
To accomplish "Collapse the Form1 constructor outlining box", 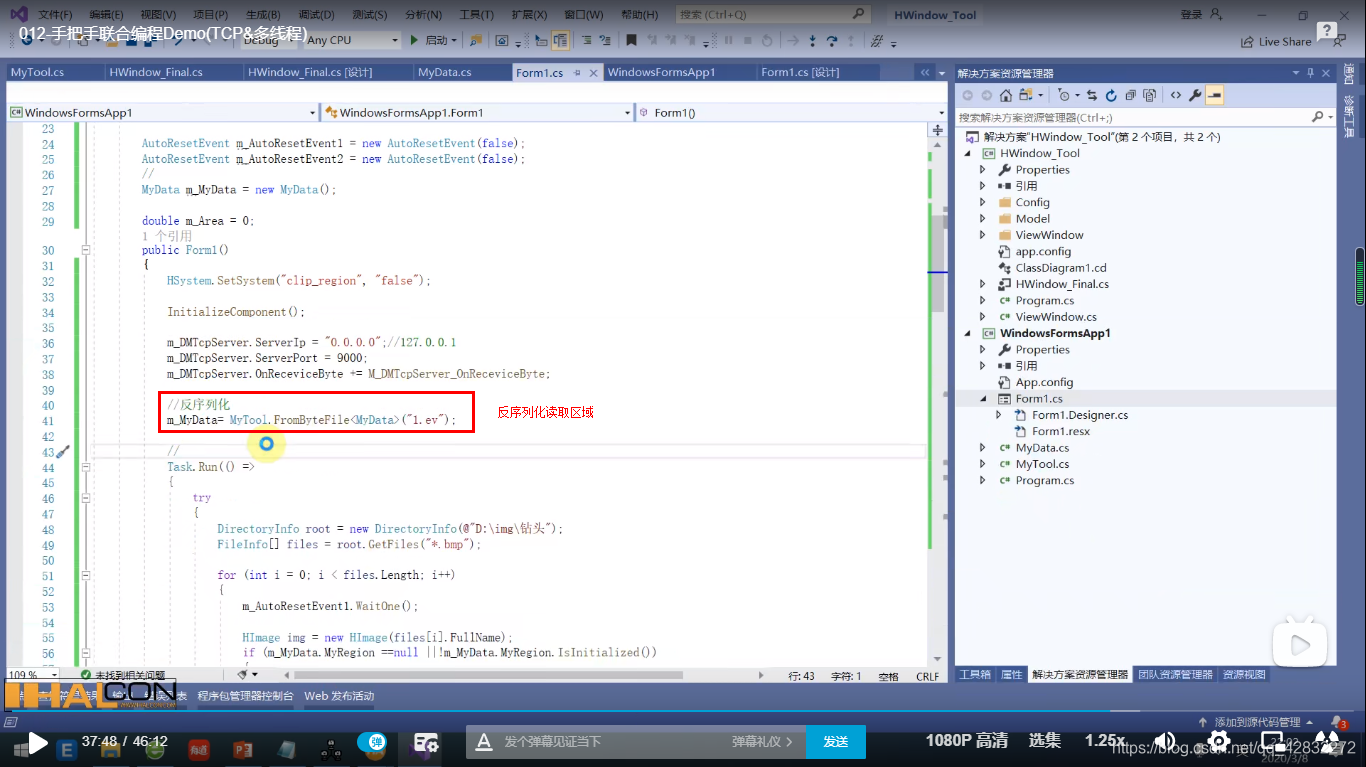I will point(86,250).
